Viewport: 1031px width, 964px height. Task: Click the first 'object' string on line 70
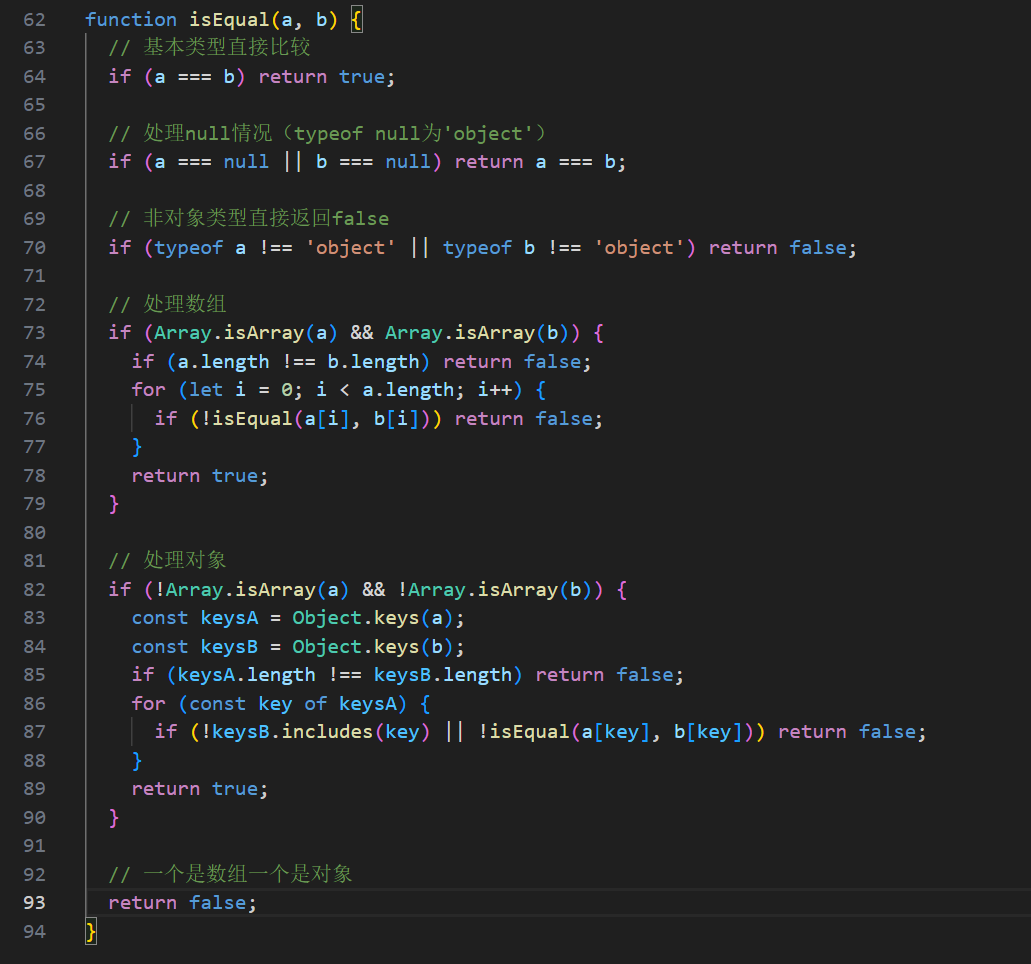tap(350, 248)
